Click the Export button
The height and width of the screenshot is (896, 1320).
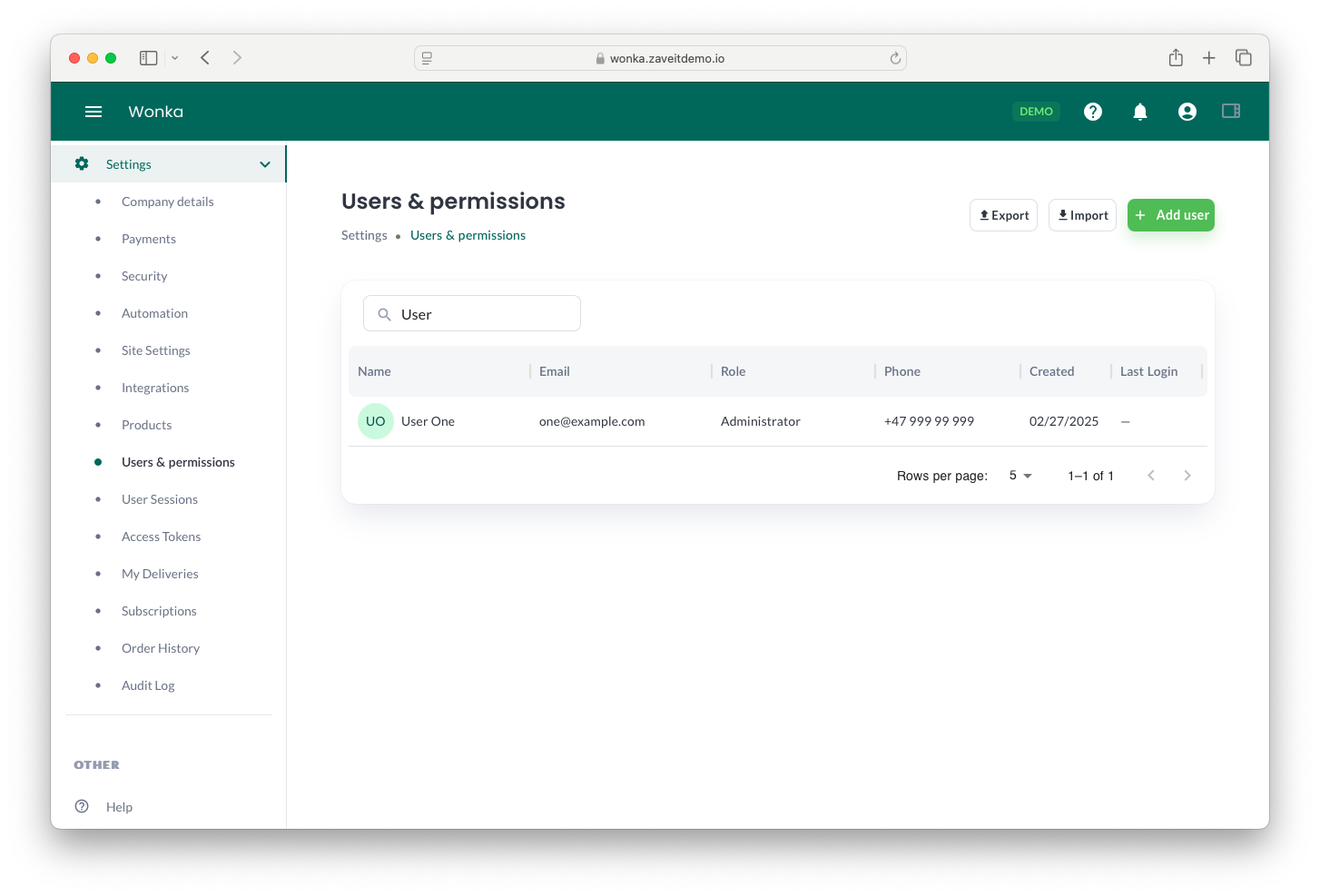(x=1003, y=215)
